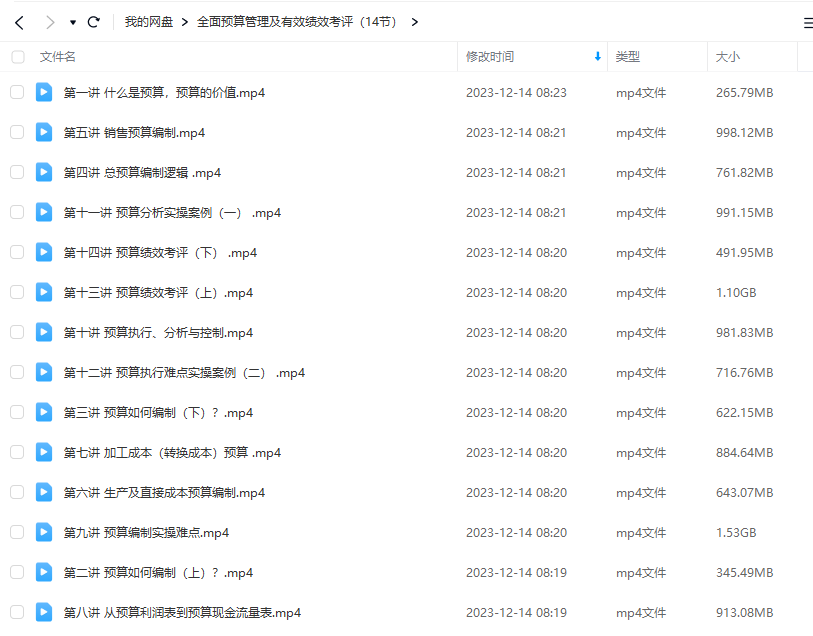Screen dimensions: 813x636
Task: Check box for 第五讲 销售预算编制
Action: (x=17, y=132)
